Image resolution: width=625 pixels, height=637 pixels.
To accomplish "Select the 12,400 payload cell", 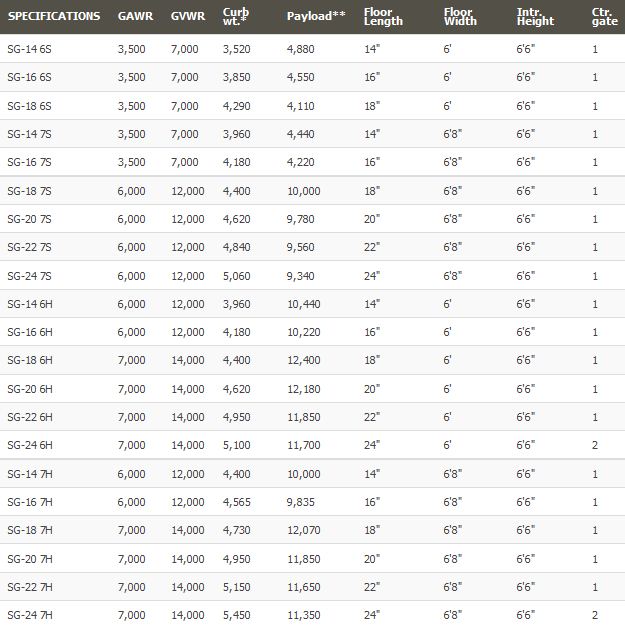I will [304, 360].
